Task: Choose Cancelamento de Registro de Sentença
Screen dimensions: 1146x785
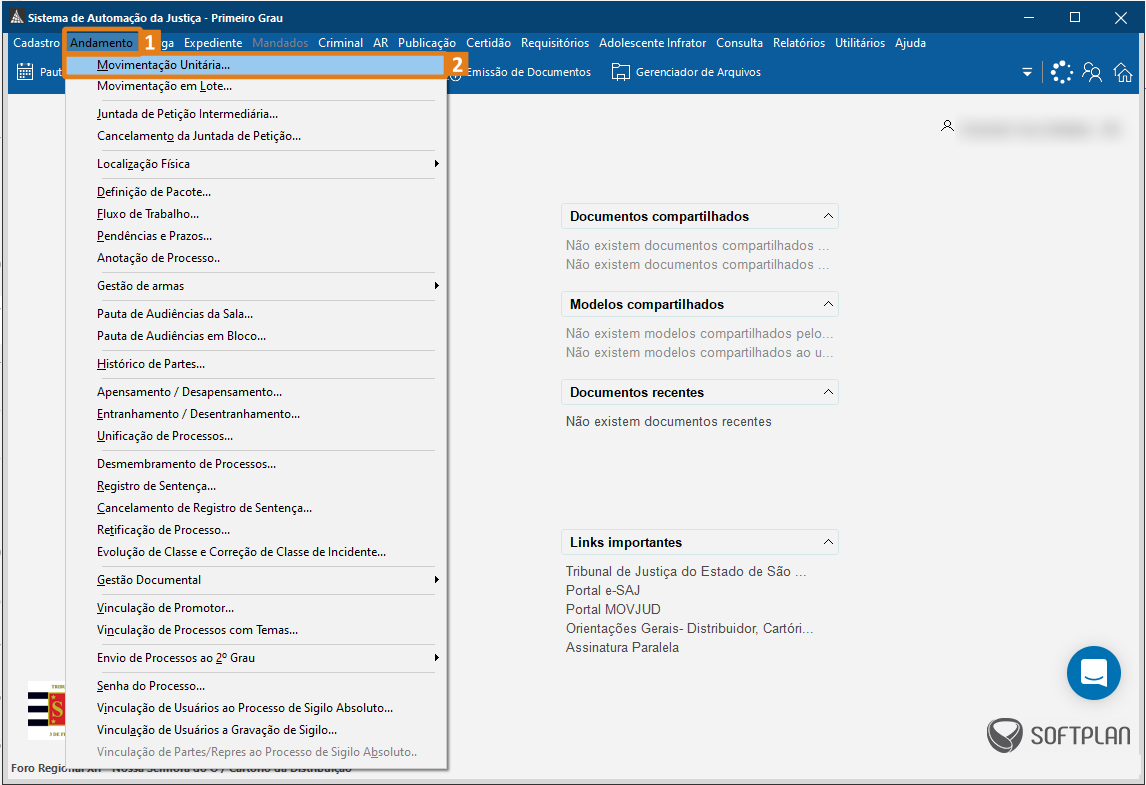Action: 257,508
